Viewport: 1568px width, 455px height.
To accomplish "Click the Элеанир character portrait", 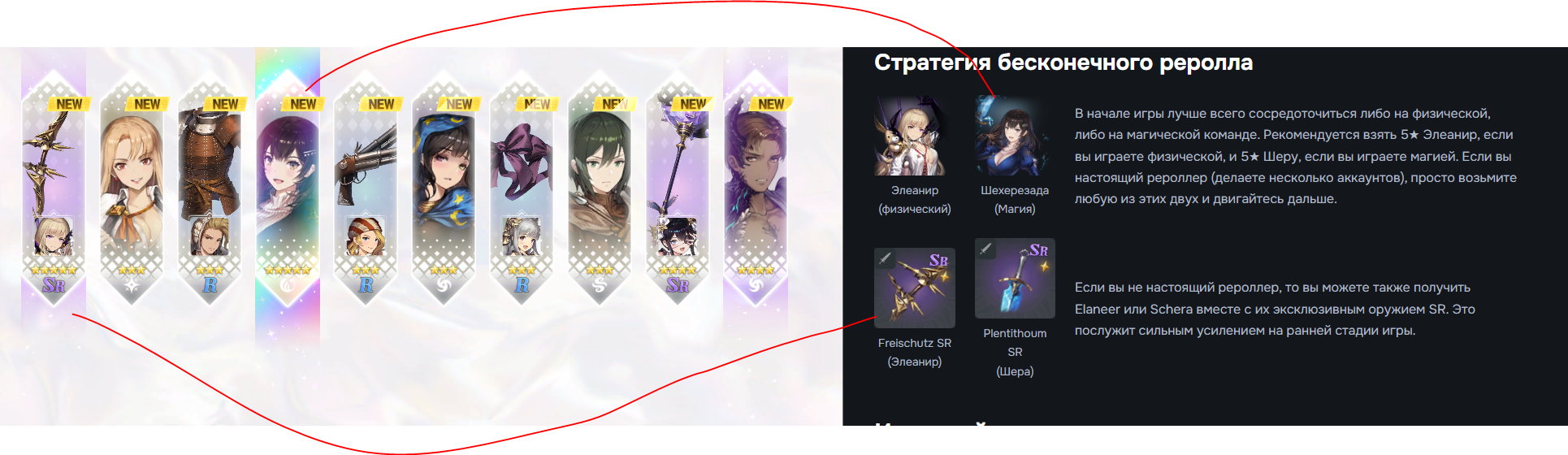I will (x=914, y=136).
